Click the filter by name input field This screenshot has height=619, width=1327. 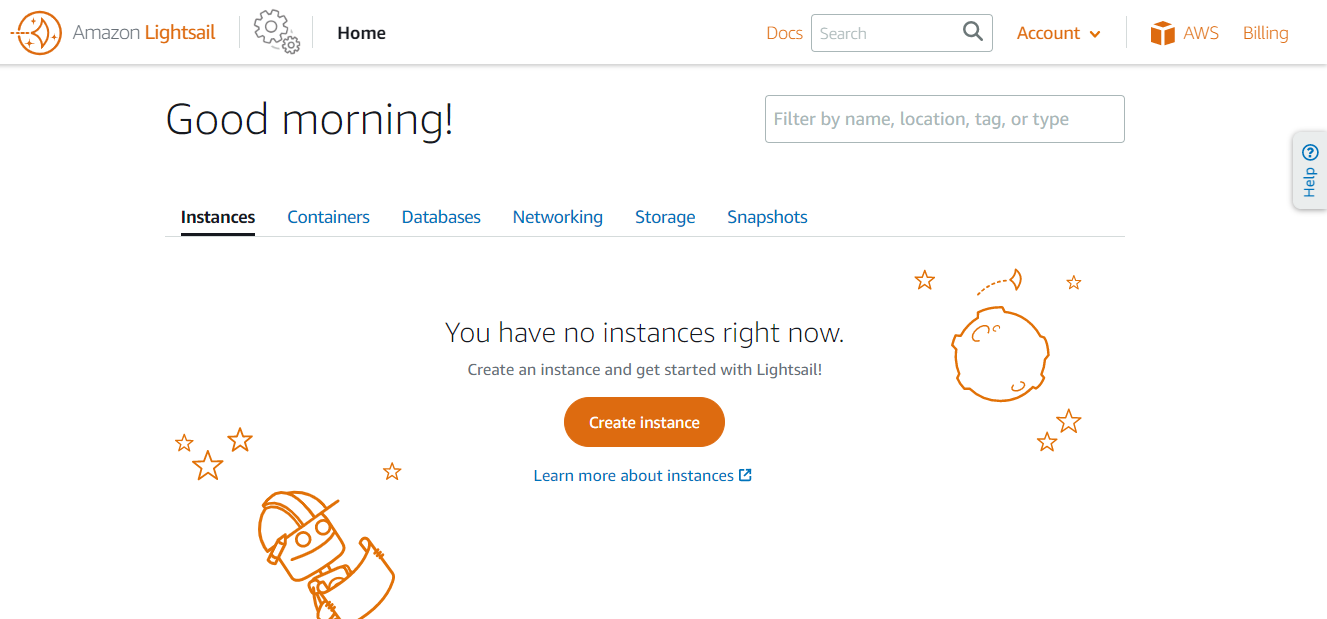(945, 119)
